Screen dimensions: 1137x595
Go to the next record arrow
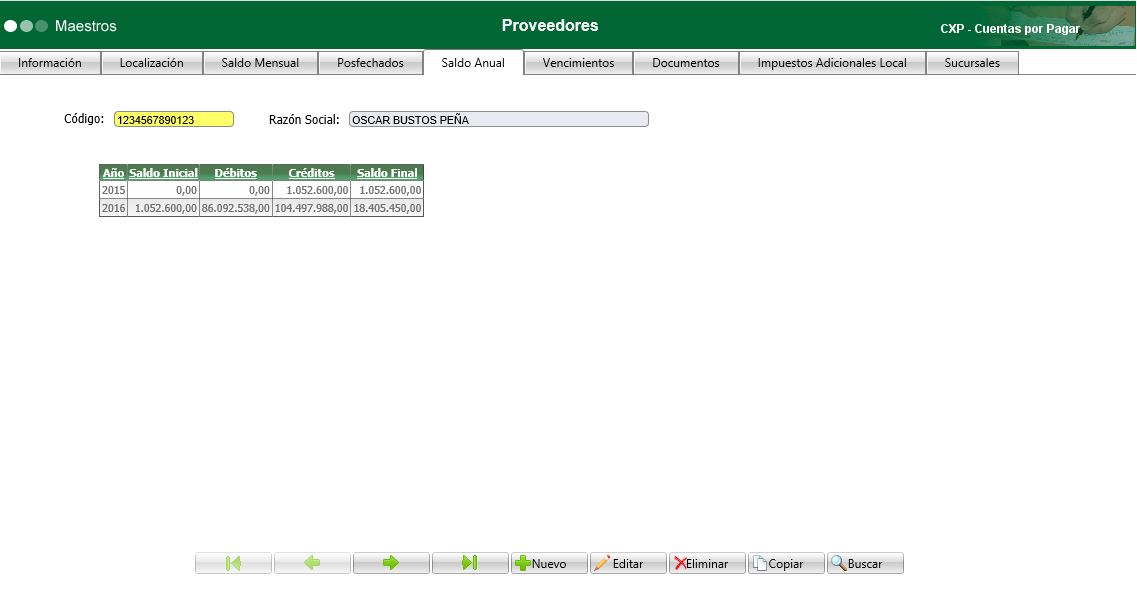click(392, 563)
